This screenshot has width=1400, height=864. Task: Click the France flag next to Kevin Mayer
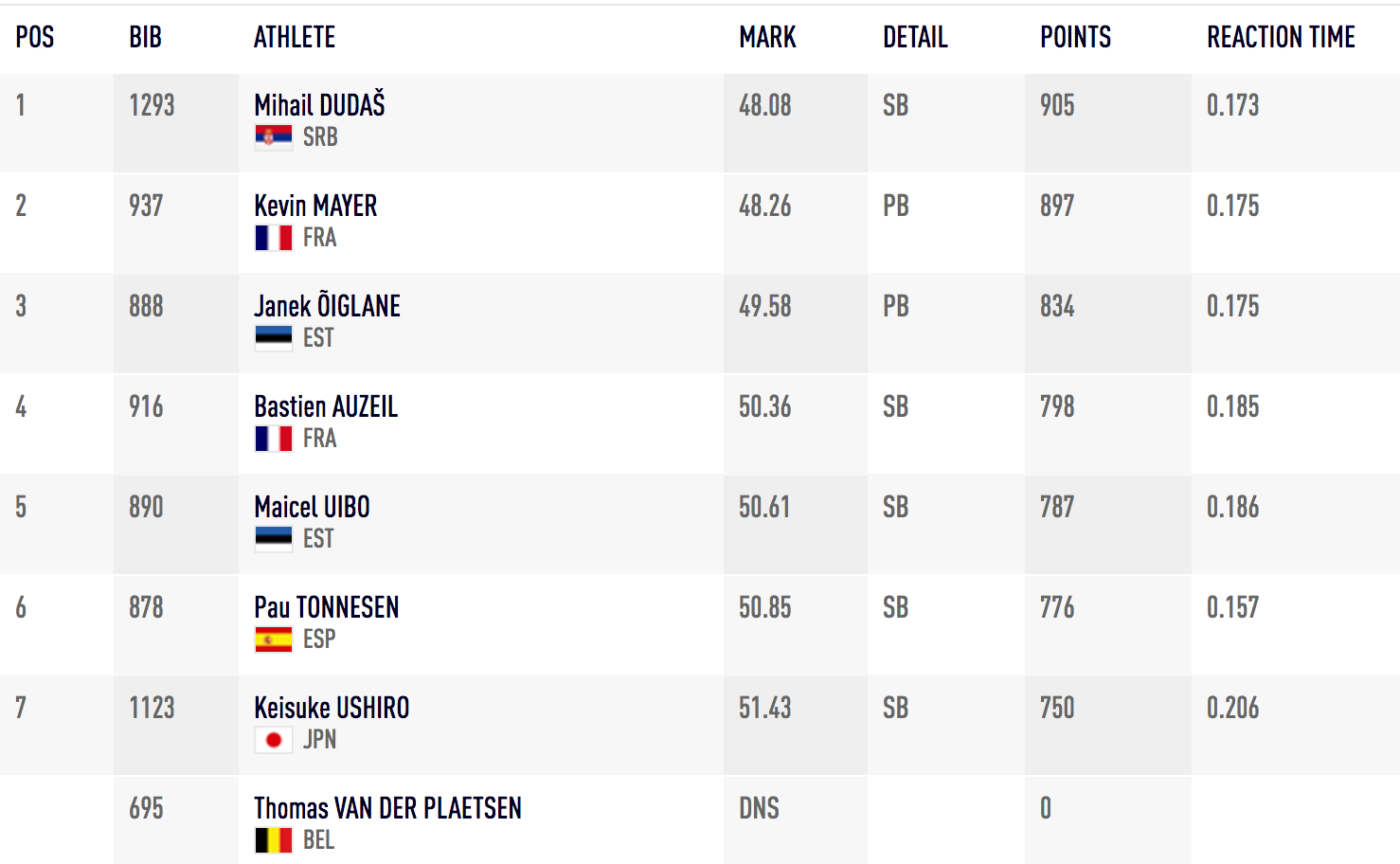pos(273,238)
